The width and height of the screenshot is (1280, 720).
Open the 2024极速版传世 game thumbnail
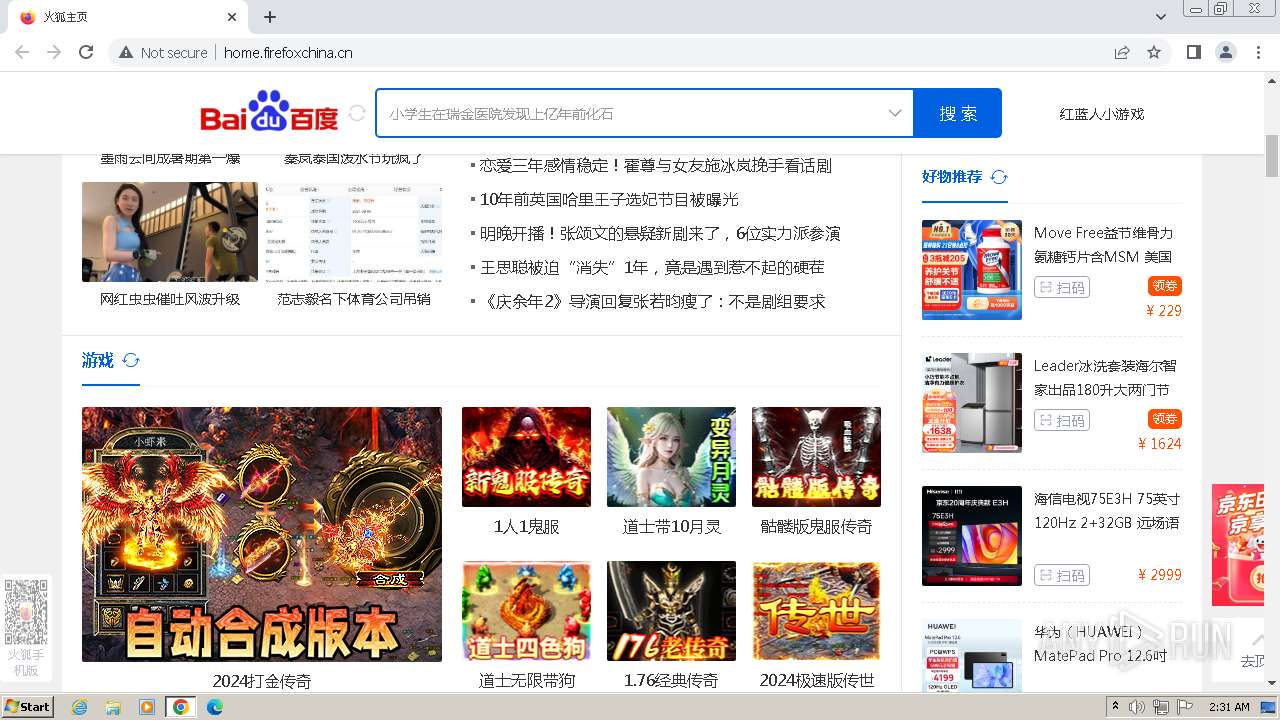pyautogui.click(x=816, y=611)
